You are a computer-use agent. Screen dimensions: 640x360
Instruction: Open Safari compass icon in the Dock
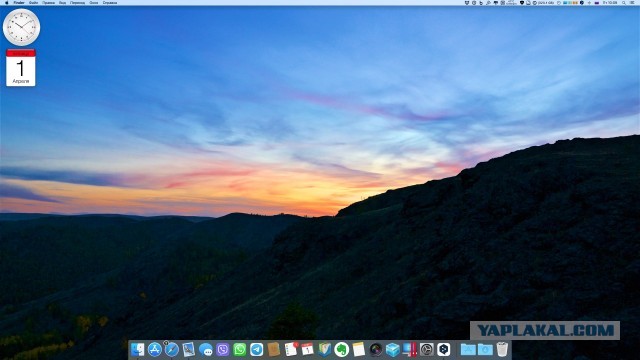point(171,349)
